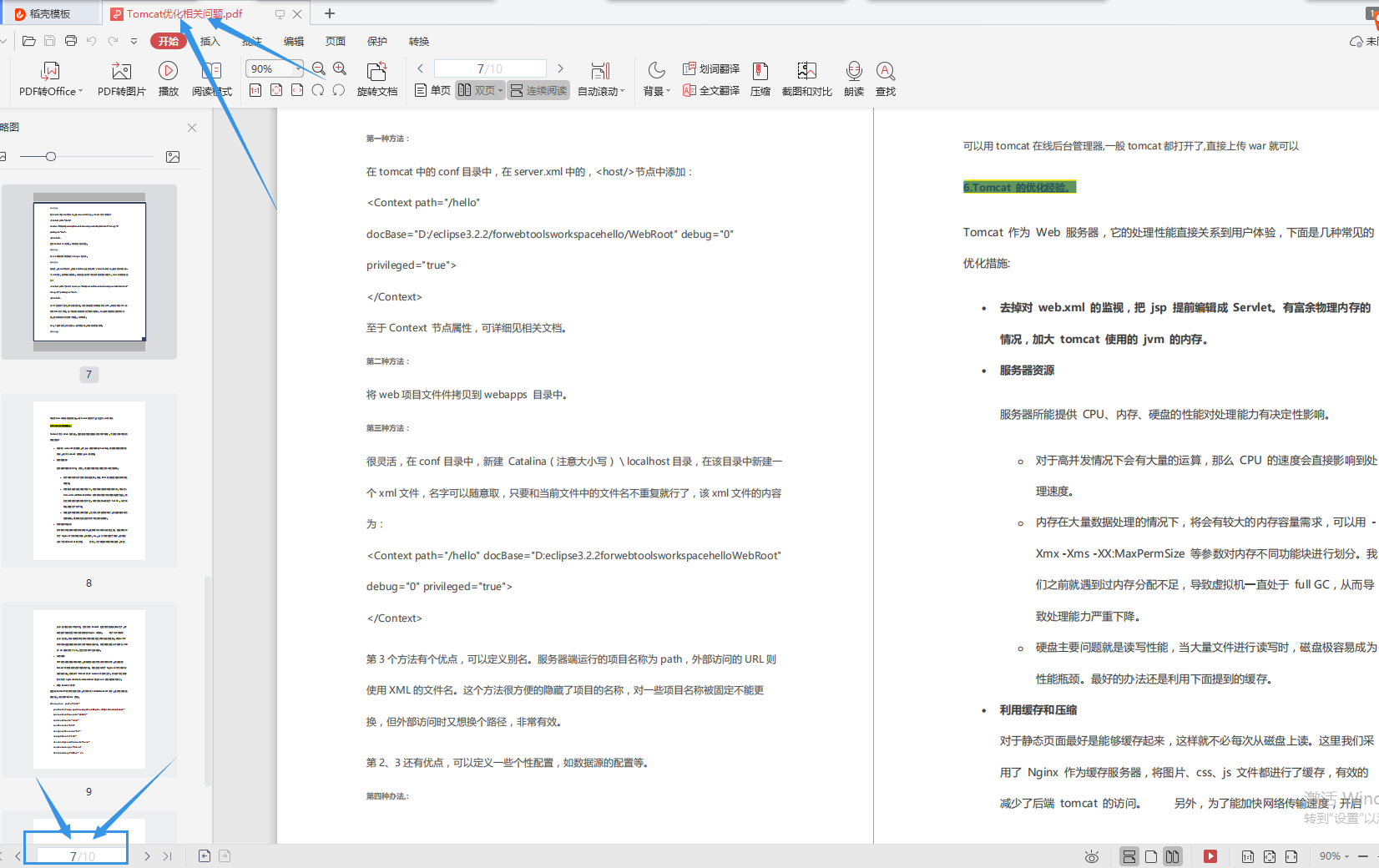Jump to last page in status bar
Screen dimensions: 1379x868
168,856
